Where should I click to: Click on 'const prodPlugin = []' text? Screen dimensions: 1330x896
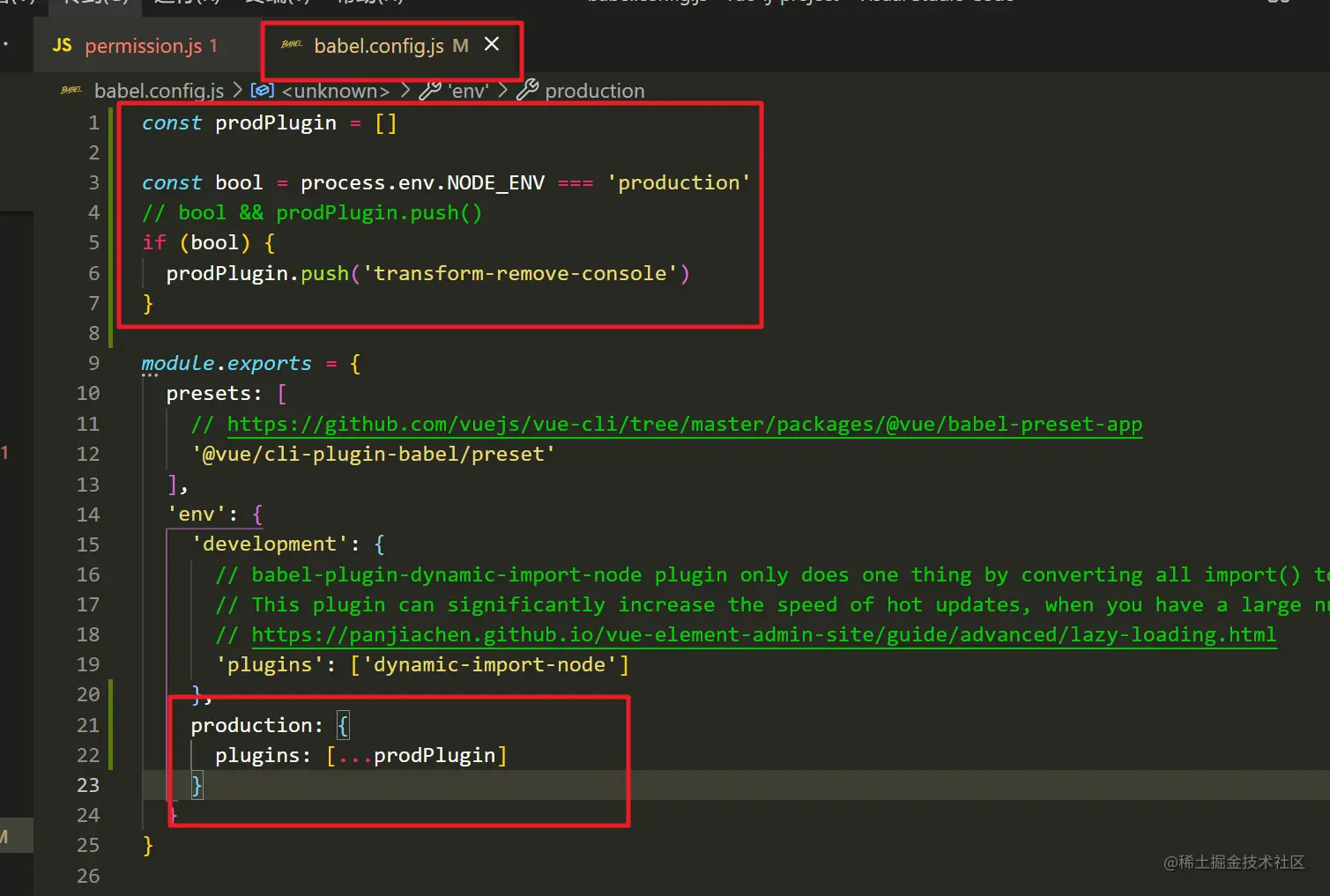[x=270, y=123]
